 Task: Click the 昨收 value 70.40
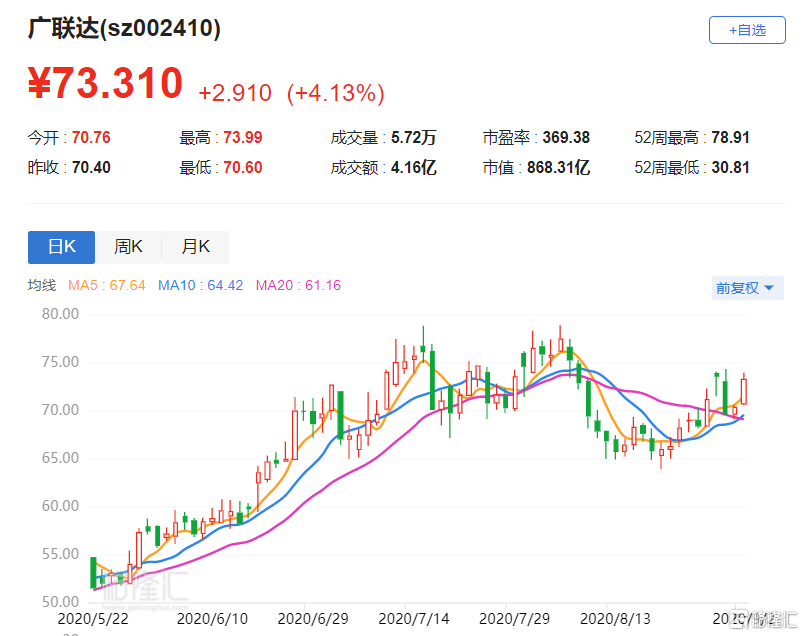[x=91, y=168]
